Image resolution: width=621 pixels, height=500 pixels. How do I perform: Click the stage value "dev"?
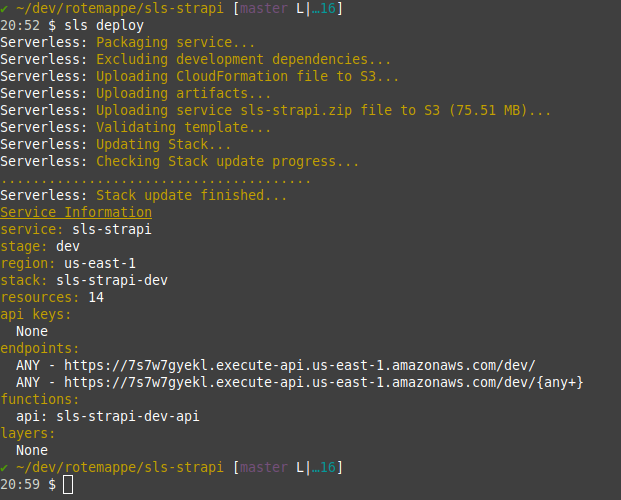click(67, 246)
